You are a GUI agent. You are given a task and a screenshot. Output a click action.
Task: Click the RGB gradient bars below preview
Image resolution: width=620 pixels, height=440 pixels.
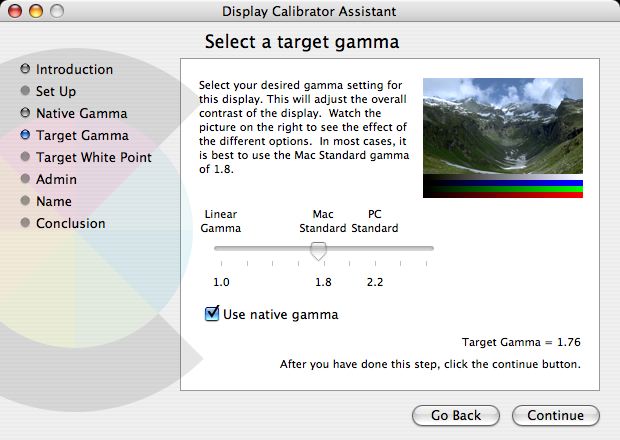click(x=503, y=186)
